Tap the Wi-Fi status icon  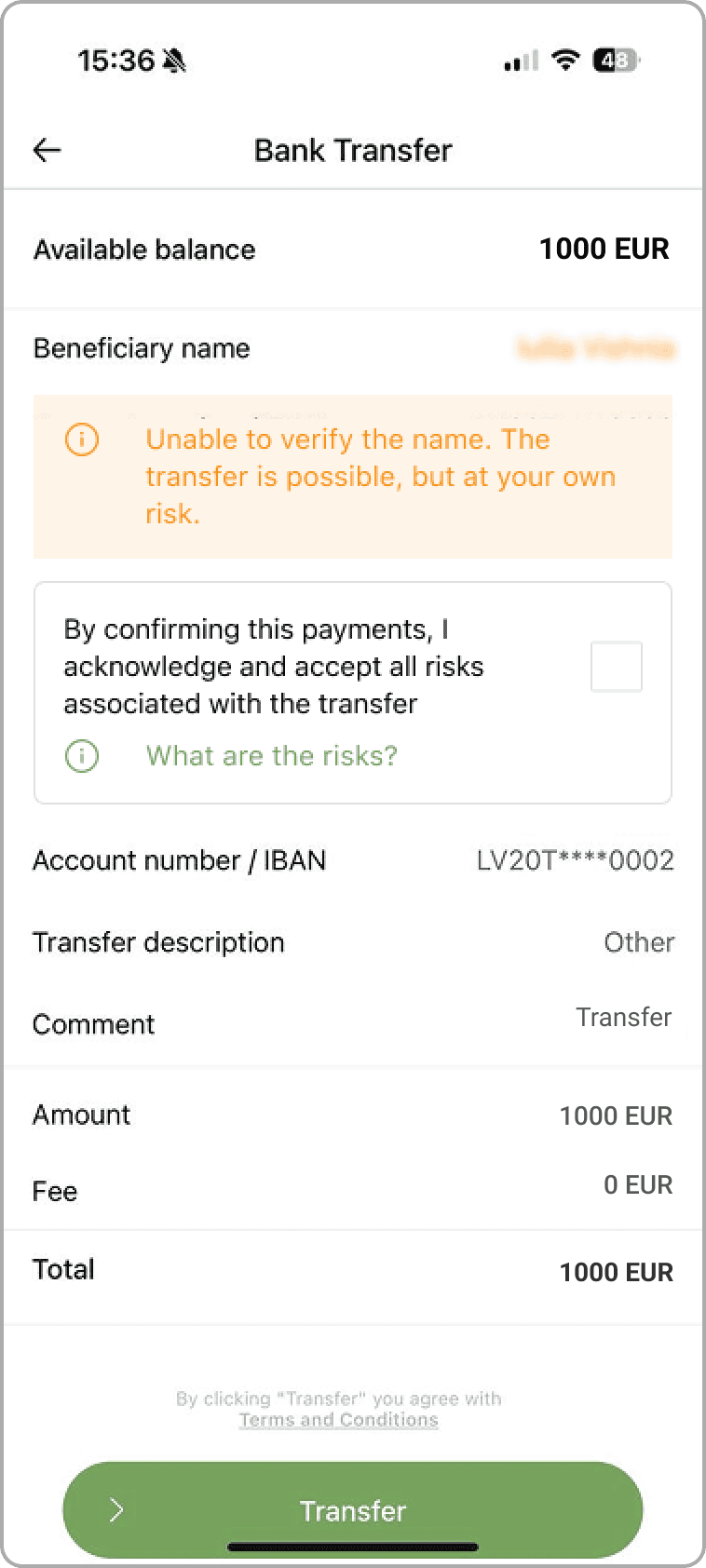(564, 61)
